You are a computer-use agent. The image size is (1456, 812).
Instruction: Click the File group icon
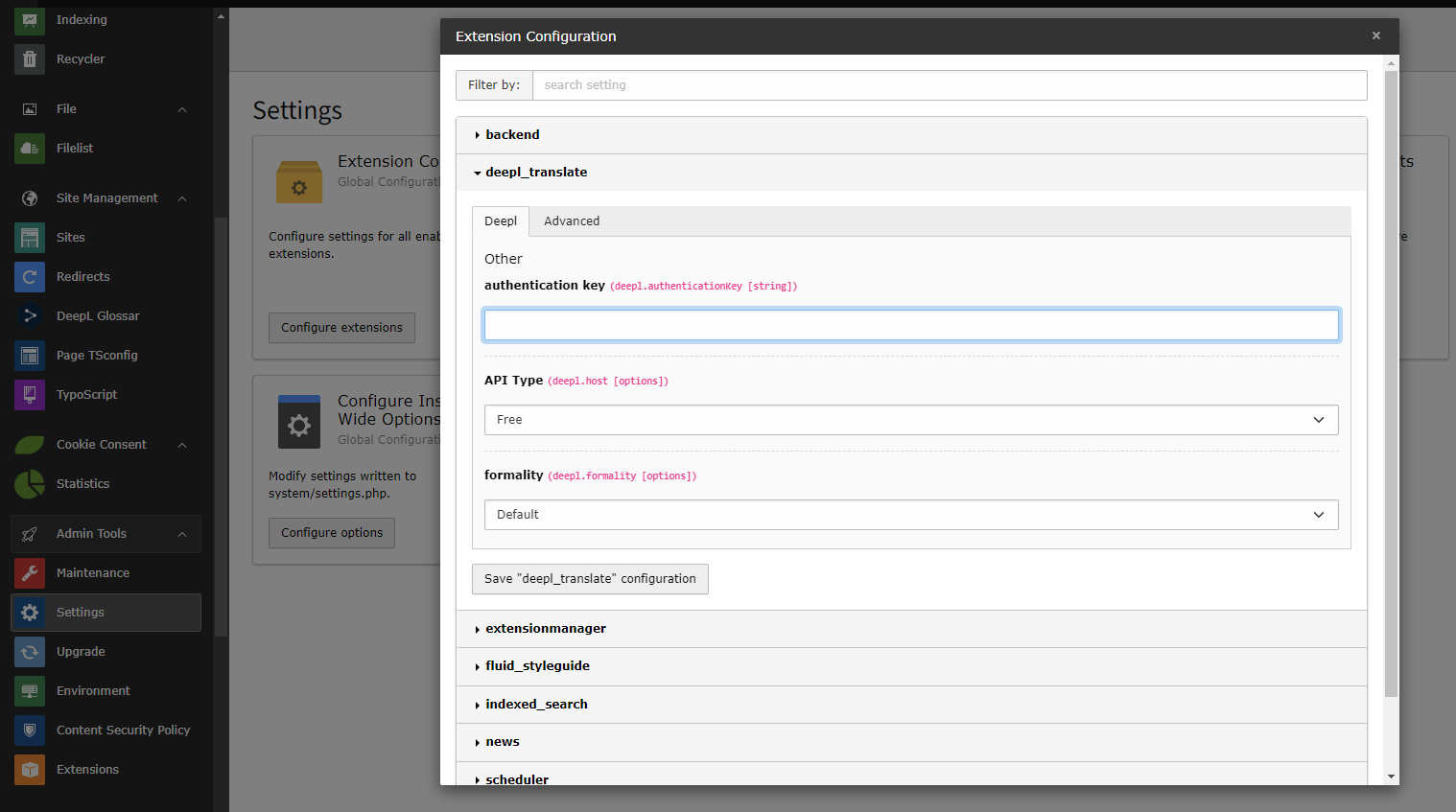(30, 109)
